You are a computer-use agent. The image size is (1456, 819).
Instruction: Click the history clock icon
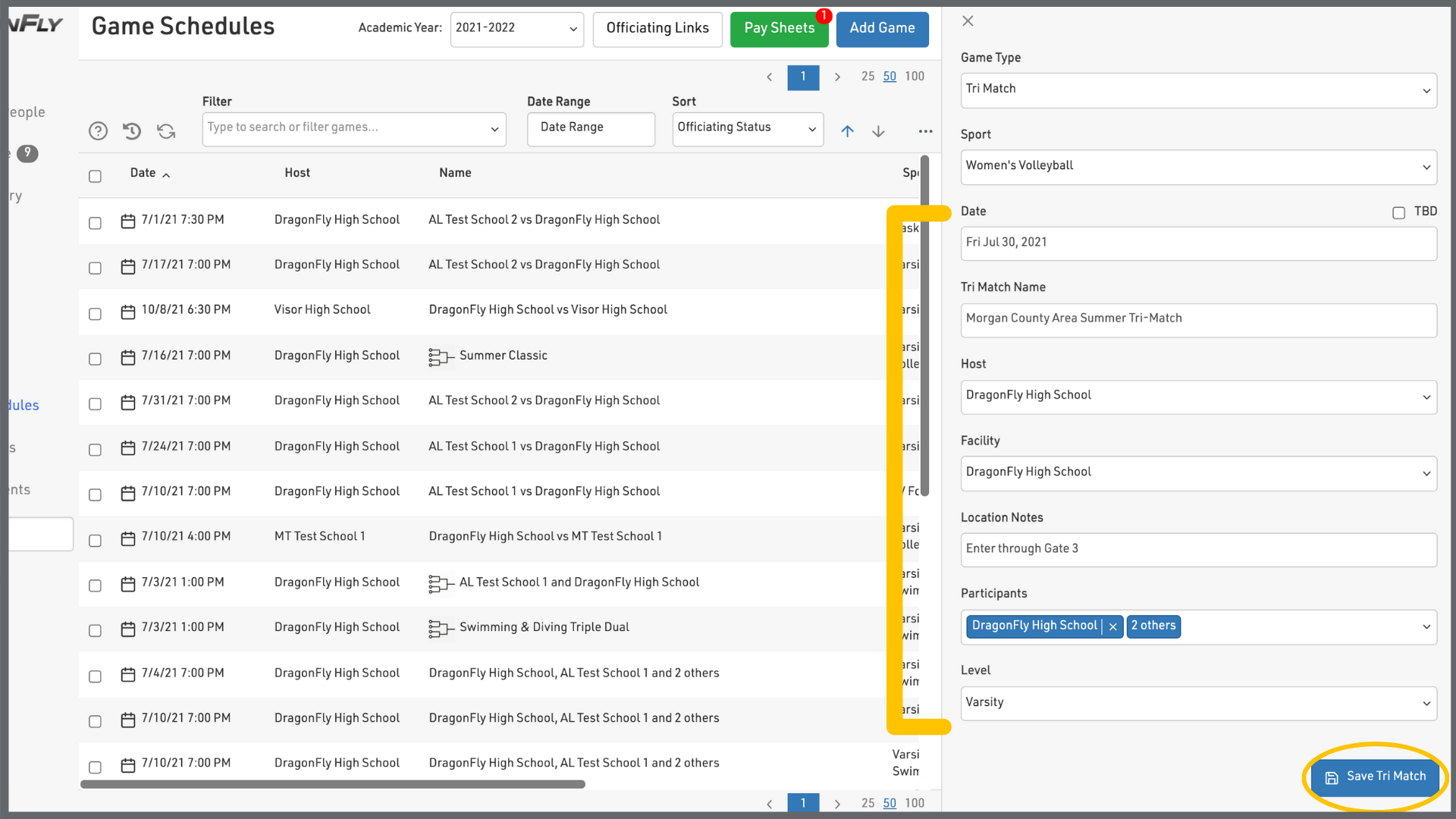tap(132, 131)
